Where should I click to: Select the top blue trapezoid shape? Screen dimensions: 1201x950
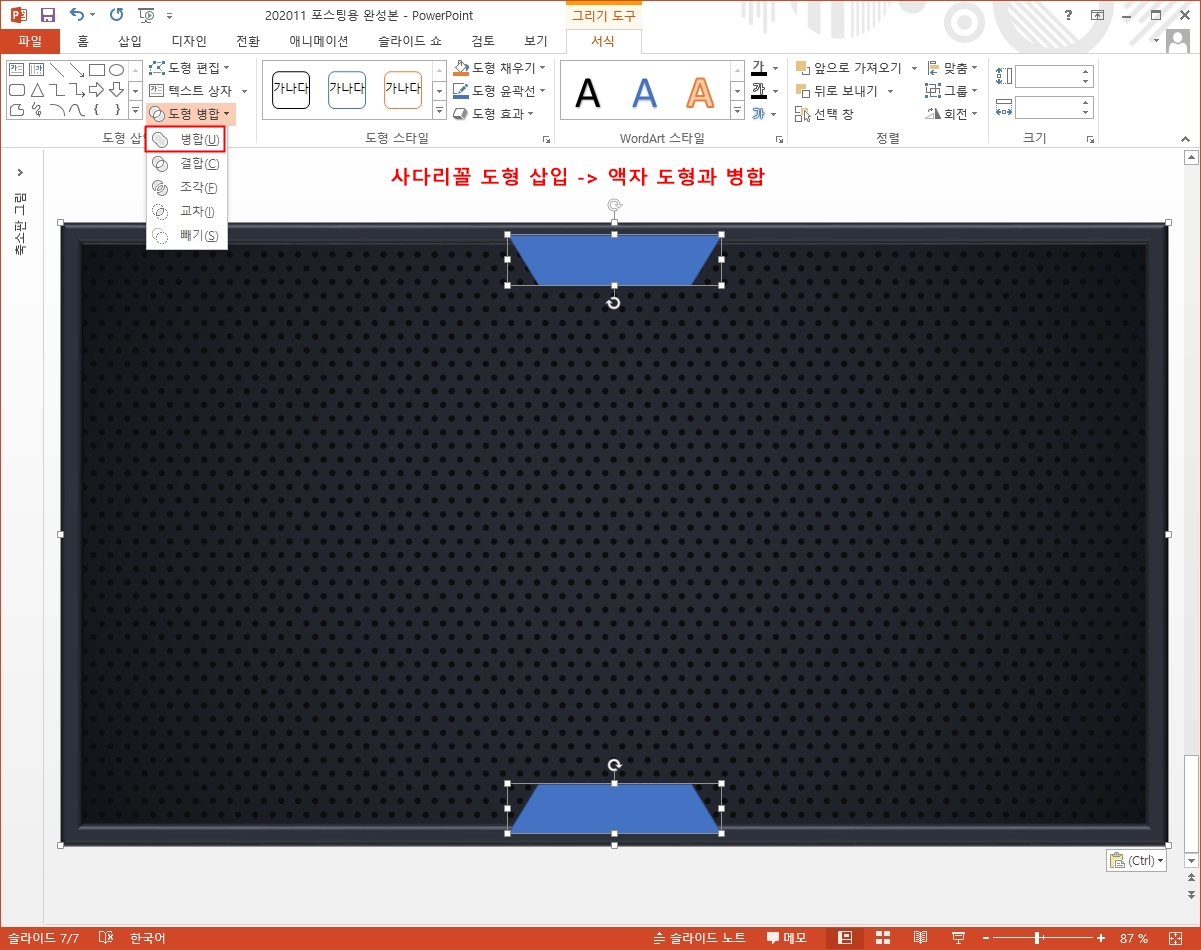coord(614,260)
